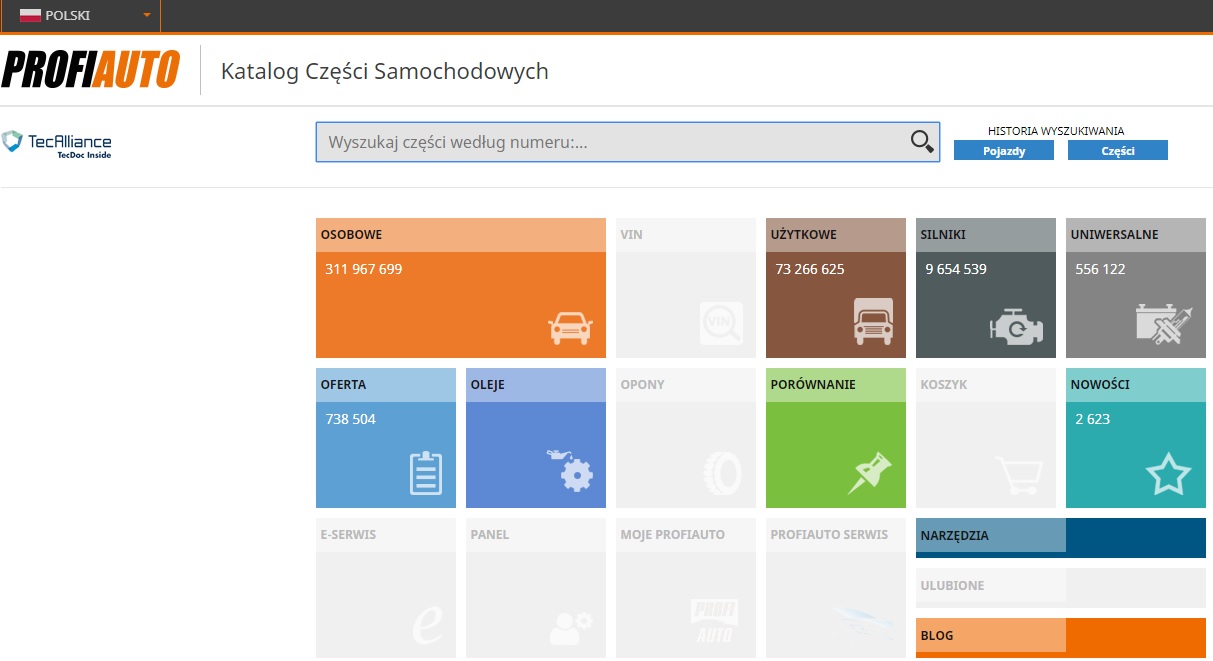Click the count 2 623
1213x661 pixels.
point(1093,419)
